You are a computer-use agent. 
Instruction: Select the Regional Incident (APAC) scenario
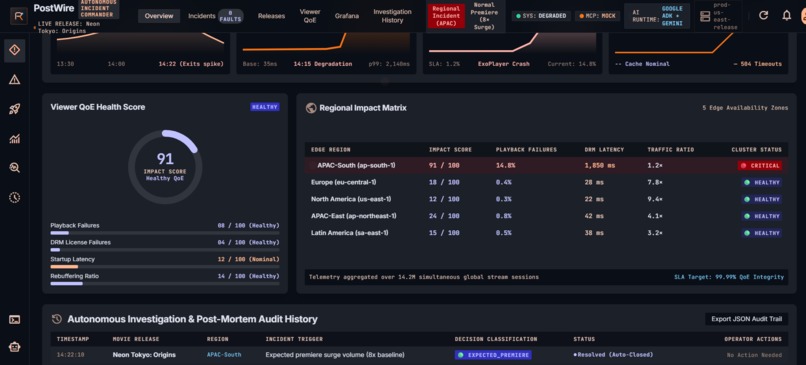point(446,16)
